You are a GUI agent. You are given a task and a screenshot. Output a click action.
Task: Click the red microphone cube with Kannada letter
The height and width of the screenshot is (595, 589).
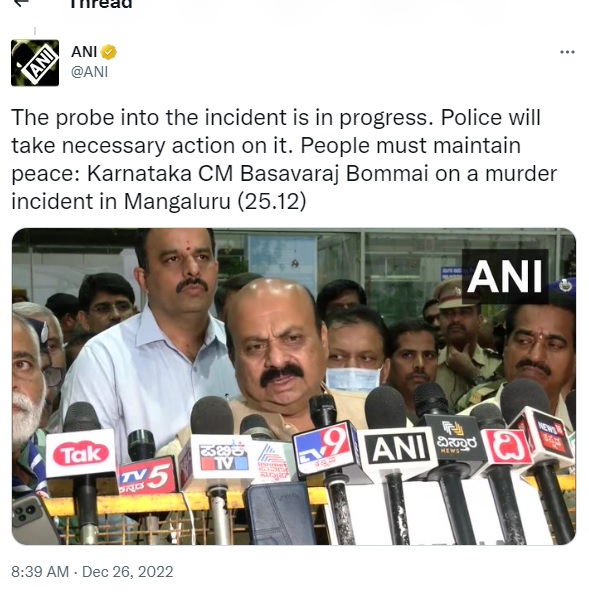pyautogui.click(x=509, y=448)
